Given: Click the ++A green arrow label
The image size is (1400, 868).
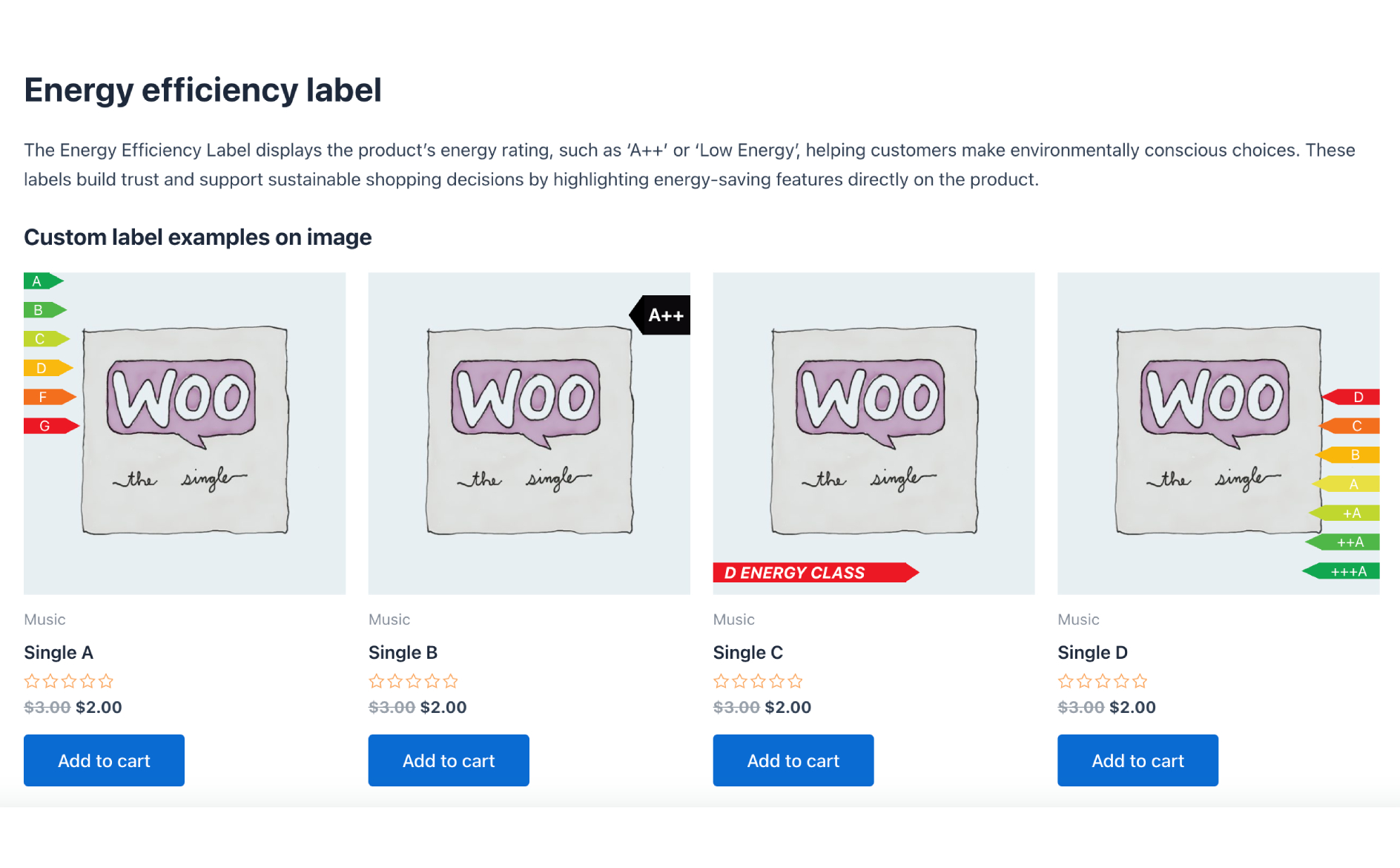Looking at the screenshot, I should [1342, 542].
